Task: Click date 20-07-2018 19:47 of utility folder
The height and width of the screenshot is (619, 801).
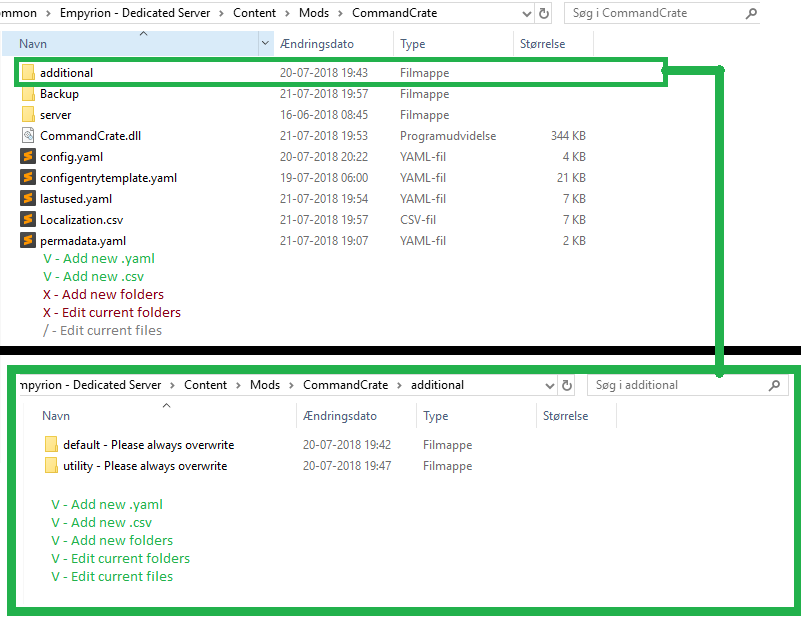Action: coord(347,466)
